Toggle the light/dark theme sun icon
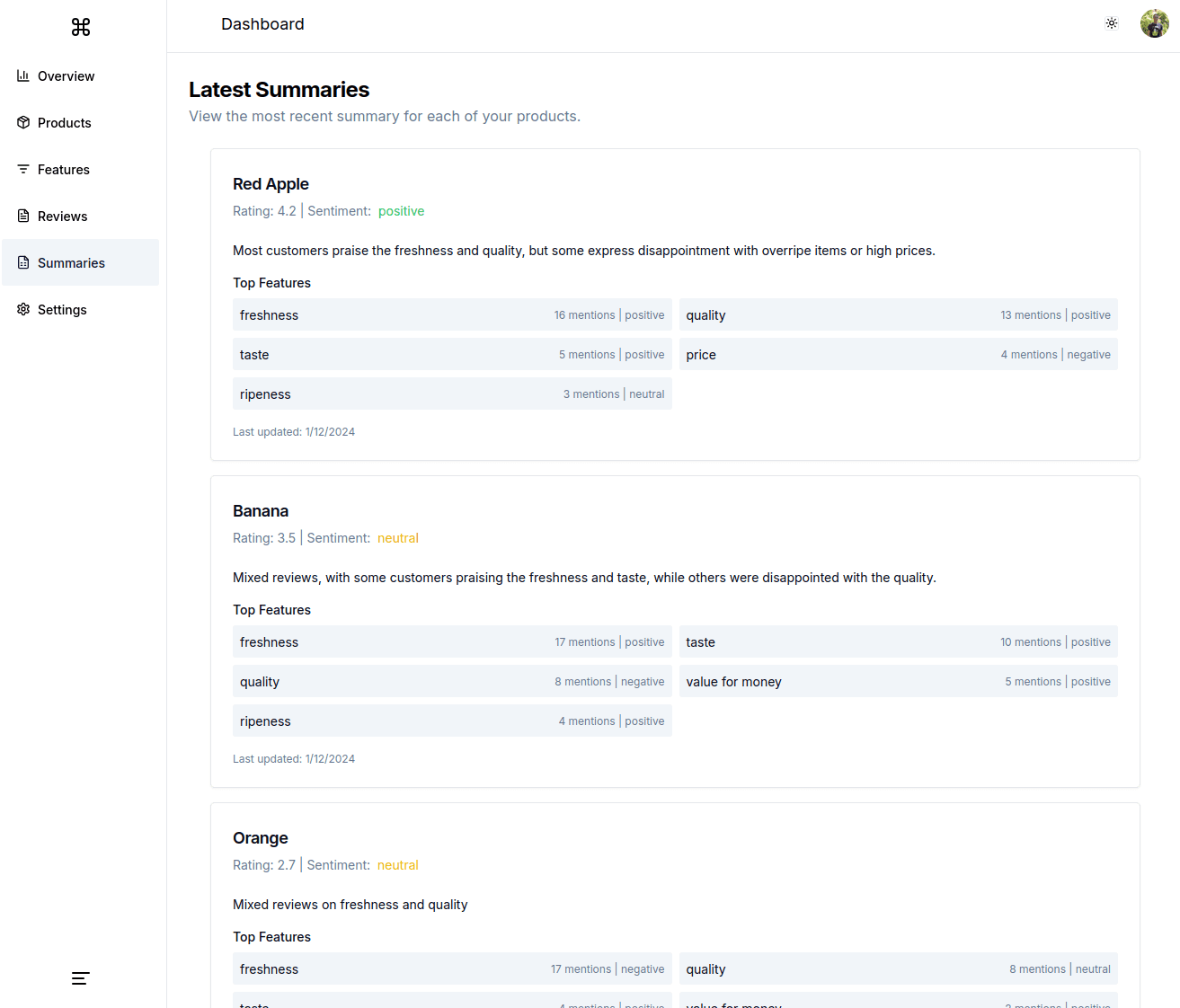Screen dimensions: 1180x1008 pyautogui.click(x=1112, y=23)
